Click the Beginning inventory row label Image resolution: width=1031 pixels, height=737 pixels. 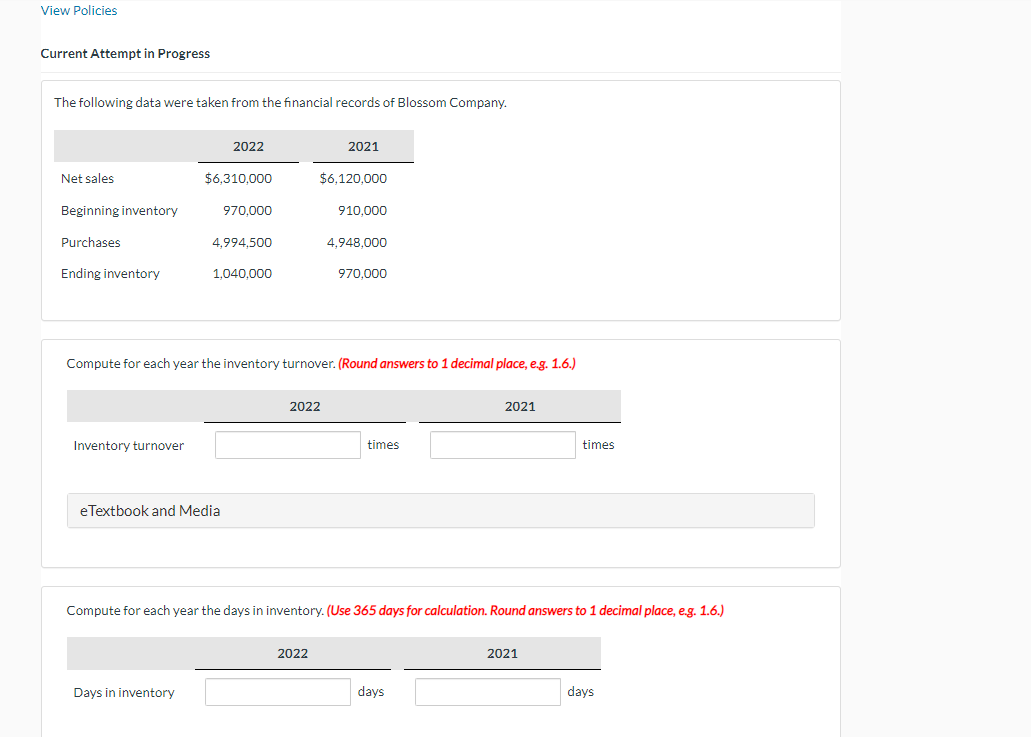[x=119, y=210]
